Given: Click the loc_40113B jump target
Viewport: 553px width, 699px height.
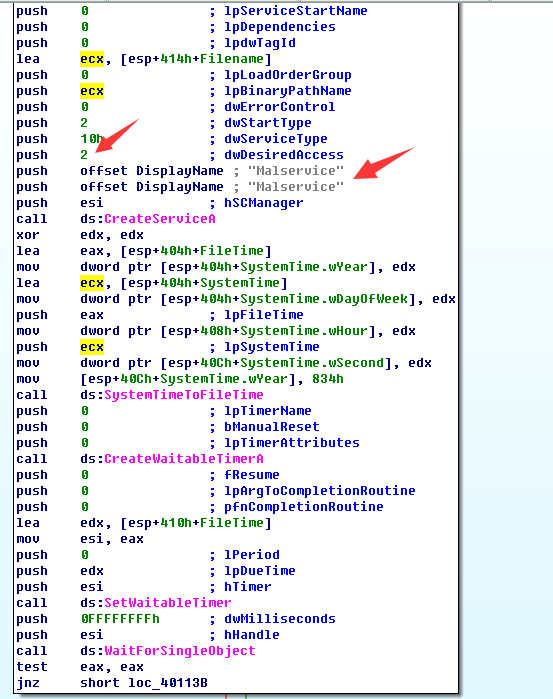Looking at the screenshot, I should pyautogui.click(x=168, y=683).
